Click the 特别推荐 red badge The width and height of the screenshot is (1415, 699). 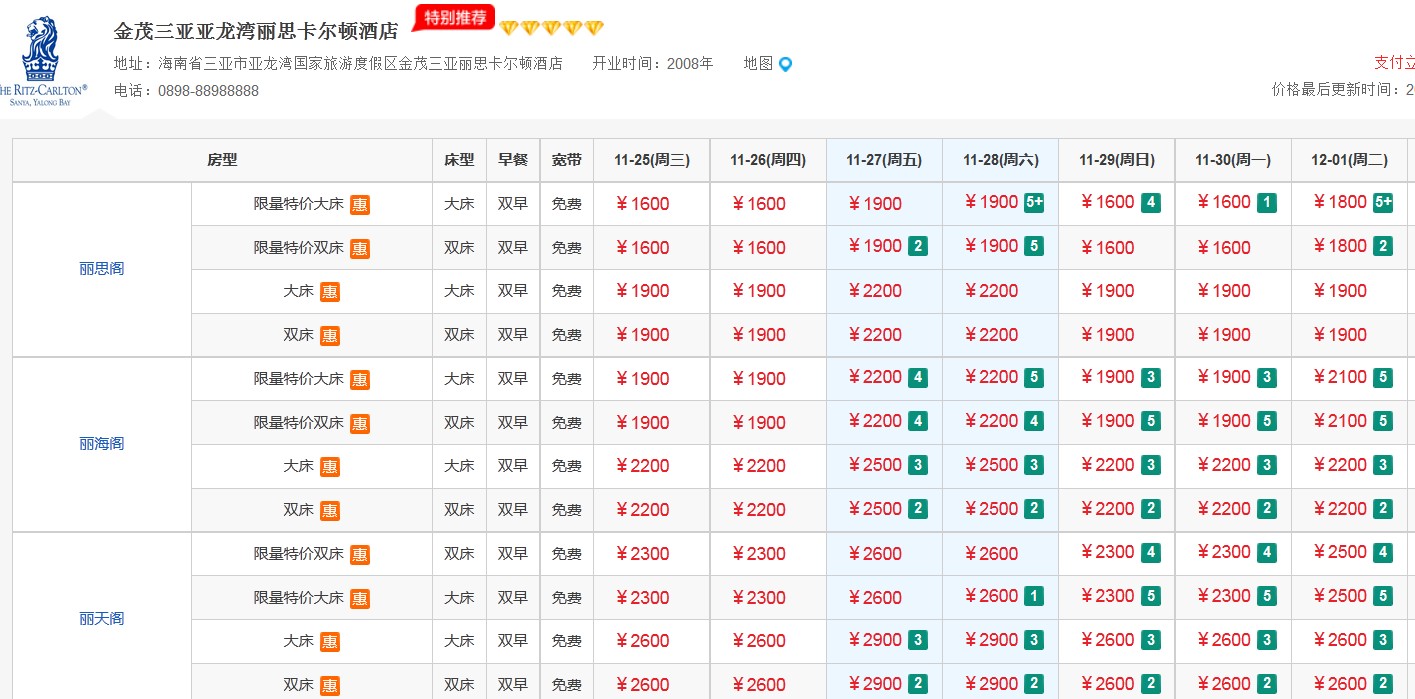click(454, 17)
